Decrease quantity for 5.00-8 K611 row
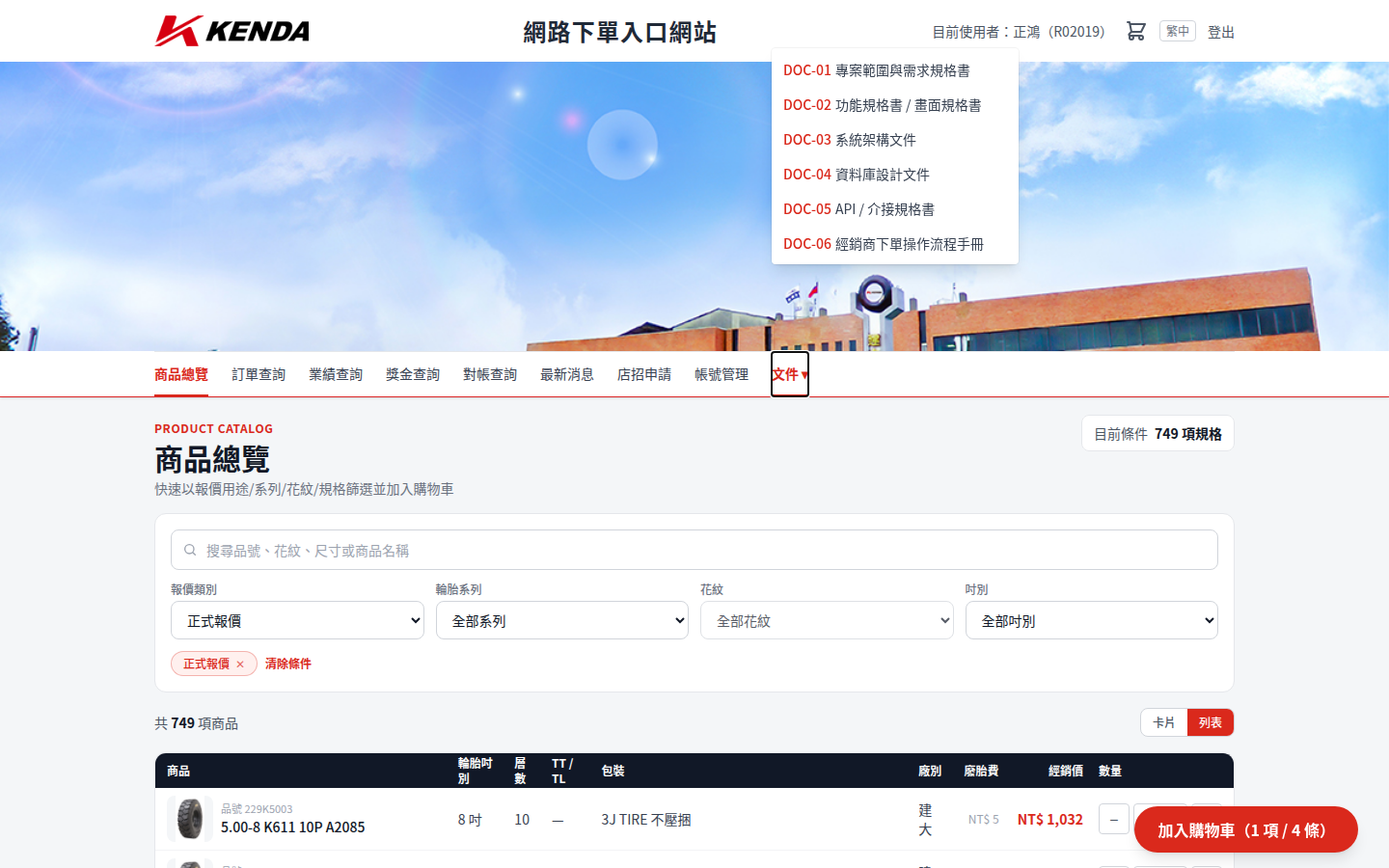This screenshot has width=1389, height=868. (x=1114, y=820)
